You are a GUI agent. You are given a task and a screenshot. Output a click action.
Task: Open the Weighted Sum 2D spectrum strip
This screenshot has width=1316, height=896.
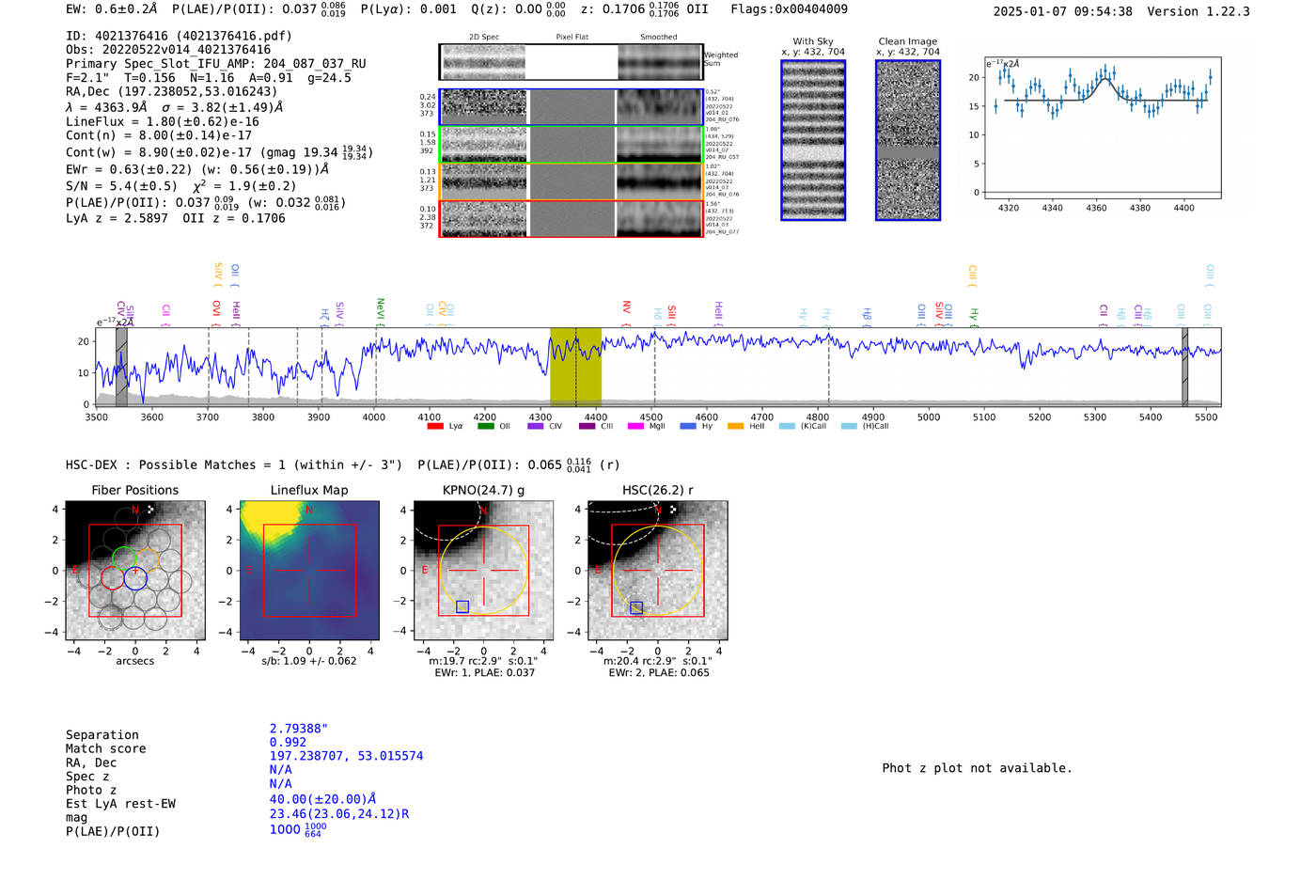(571, 62)
